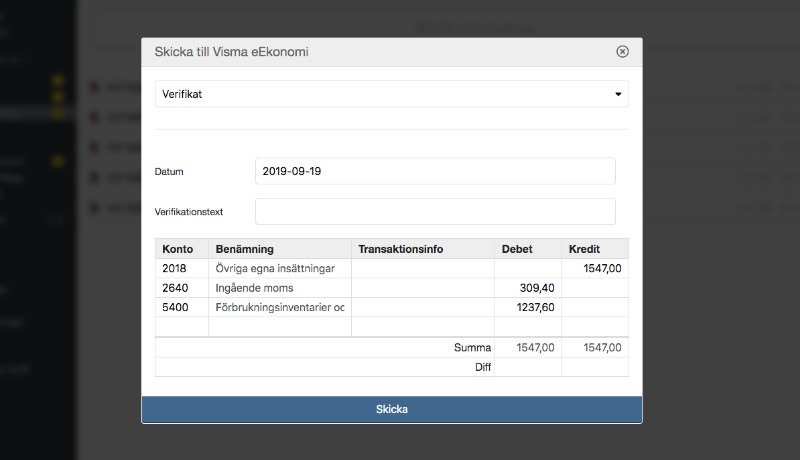This screenshot has height=460, width=800.
Task: Click the Datum field showing 2019-09-19
Action: click(435, 171)
